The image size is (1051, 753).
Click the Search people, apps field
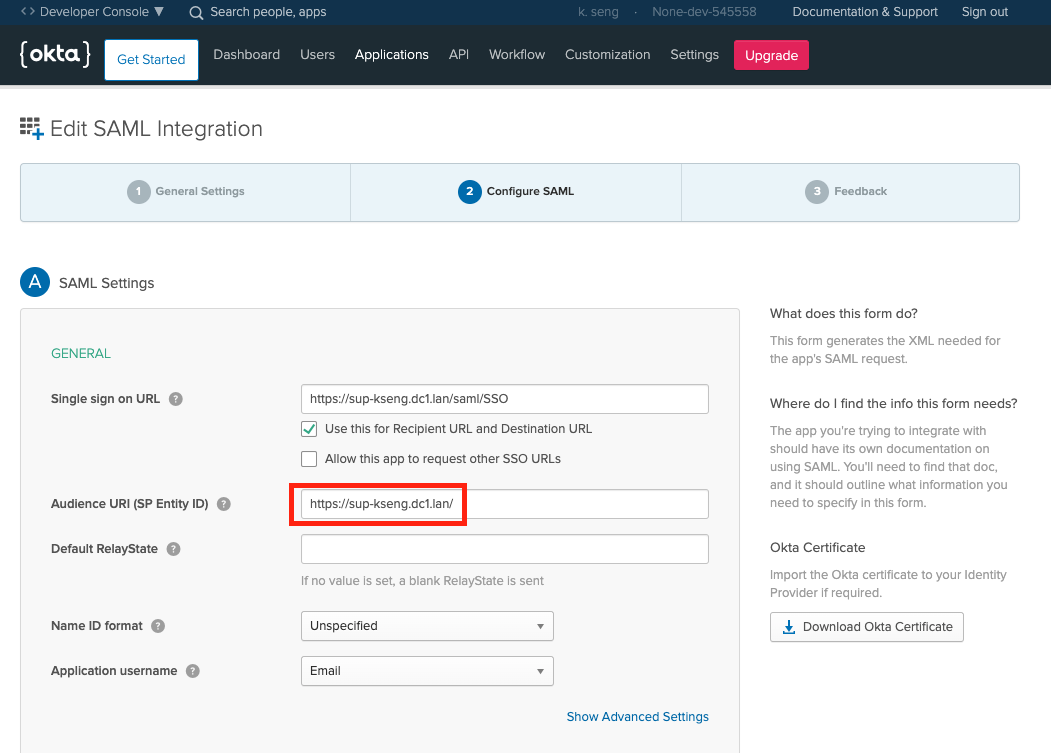pos(268,12)
